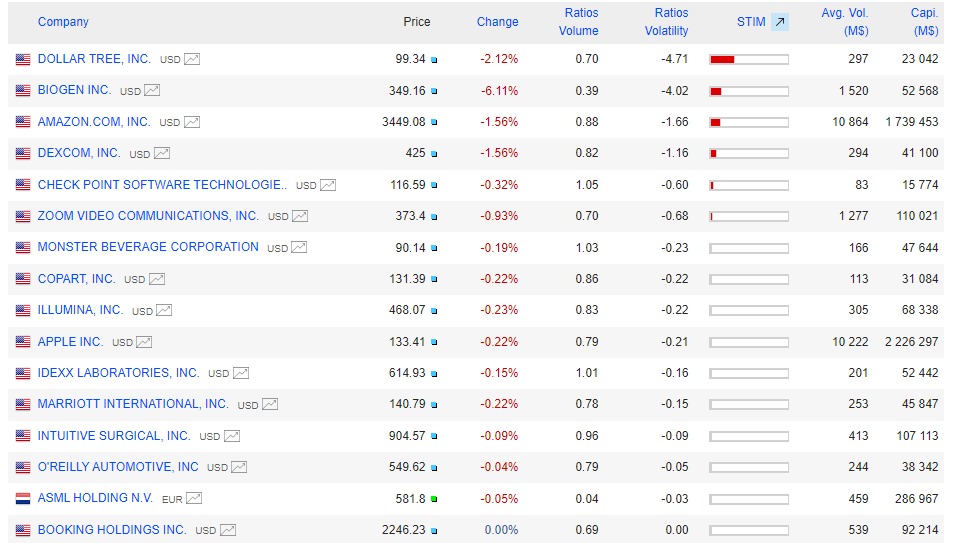Image resolution: width=960 pixels, height=543 pixels.
Task: Open the BIOGEN INC. company page
Action: [74, 90]
